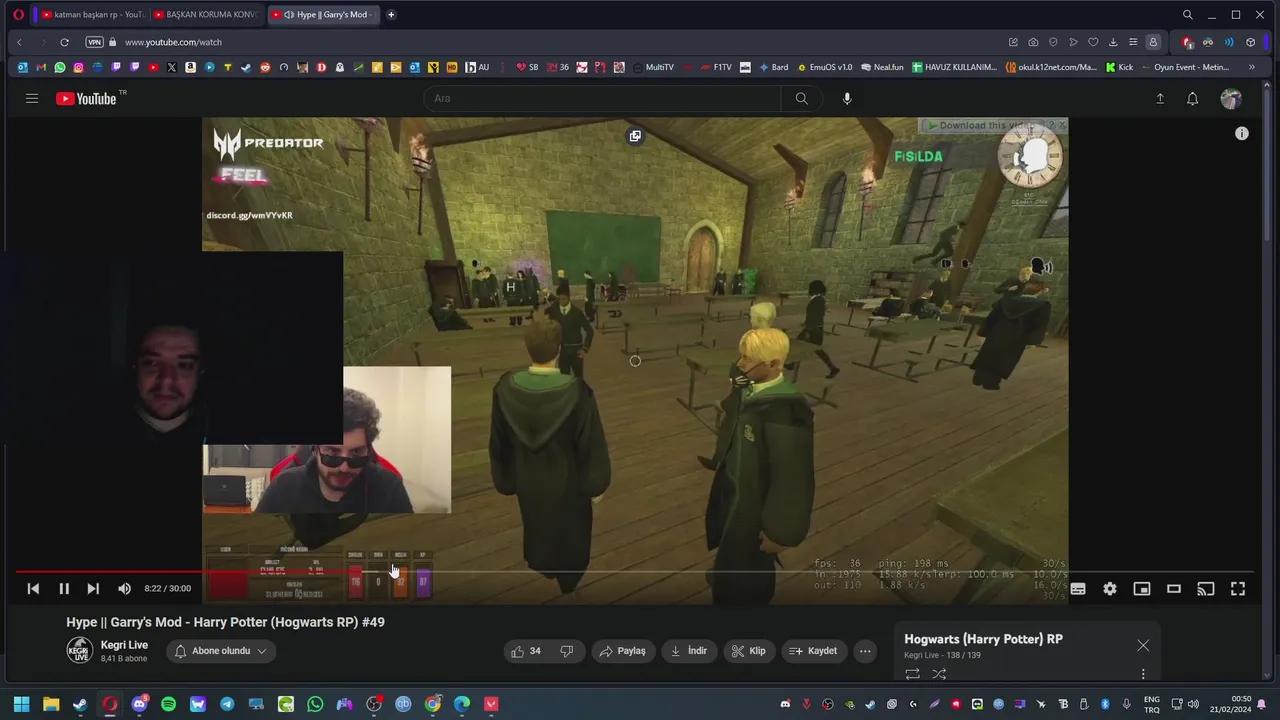Open the Kick bookmark

pyautogui.click(x=1119, y=67)
